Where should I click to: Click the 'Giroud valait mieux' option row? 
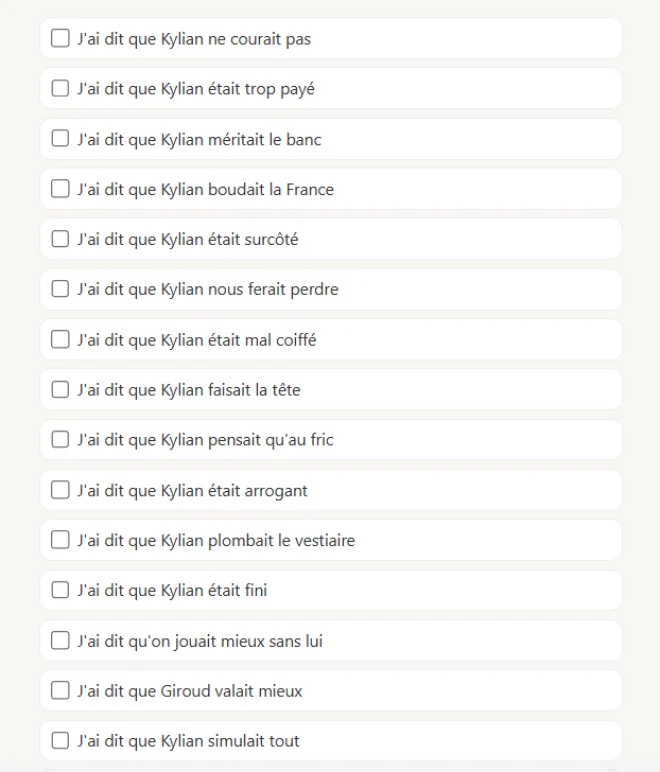pyautogui.click(x=331, y=690)
